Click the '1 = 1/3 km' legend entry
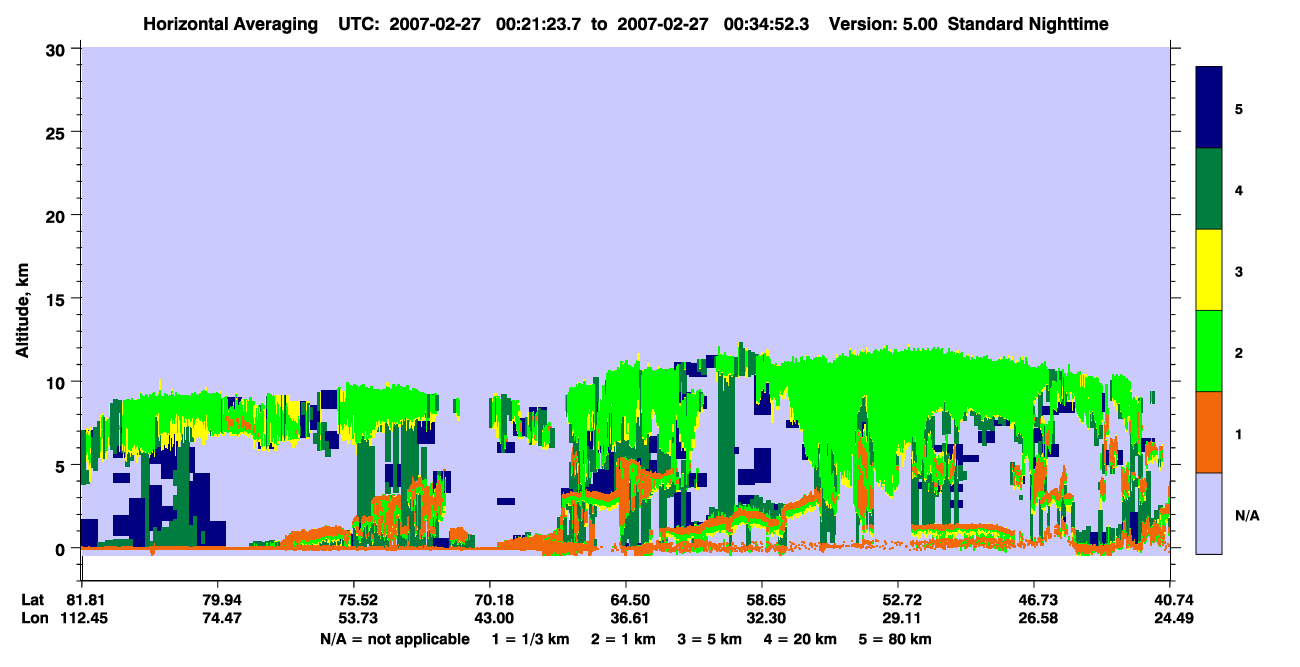Screen dimensions: 1300x667 coord(530,639)
